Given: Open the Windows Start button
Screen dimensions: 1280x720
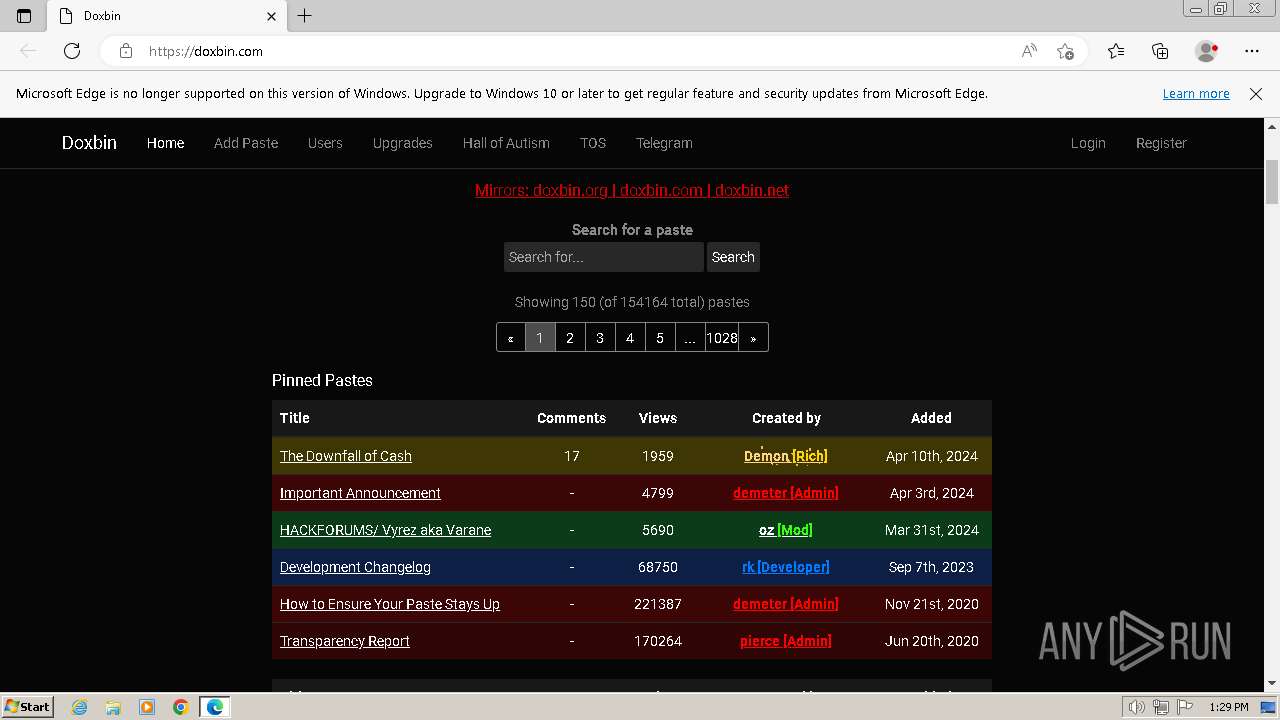Looking at the screenshot, I should click(x=27, y=707).
